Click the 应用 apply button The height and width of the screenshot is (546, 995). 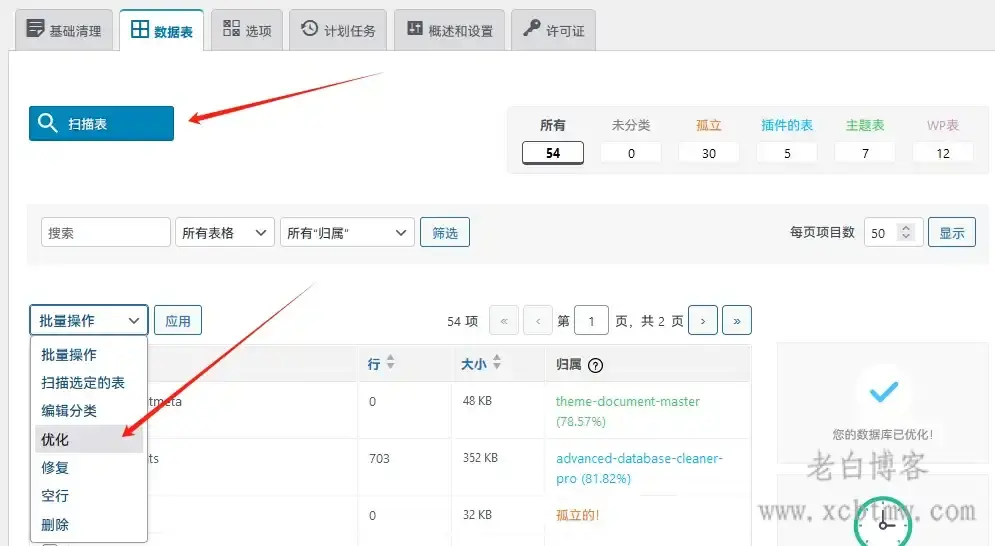(178, 320)
